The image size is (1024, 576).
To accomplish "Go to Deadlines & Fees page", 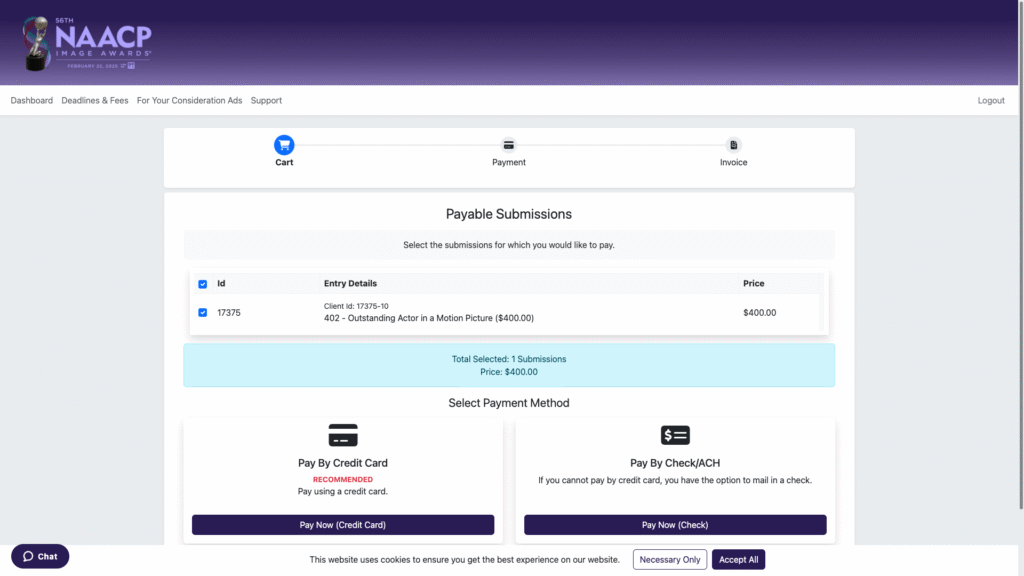I will (x=95, y=101).
